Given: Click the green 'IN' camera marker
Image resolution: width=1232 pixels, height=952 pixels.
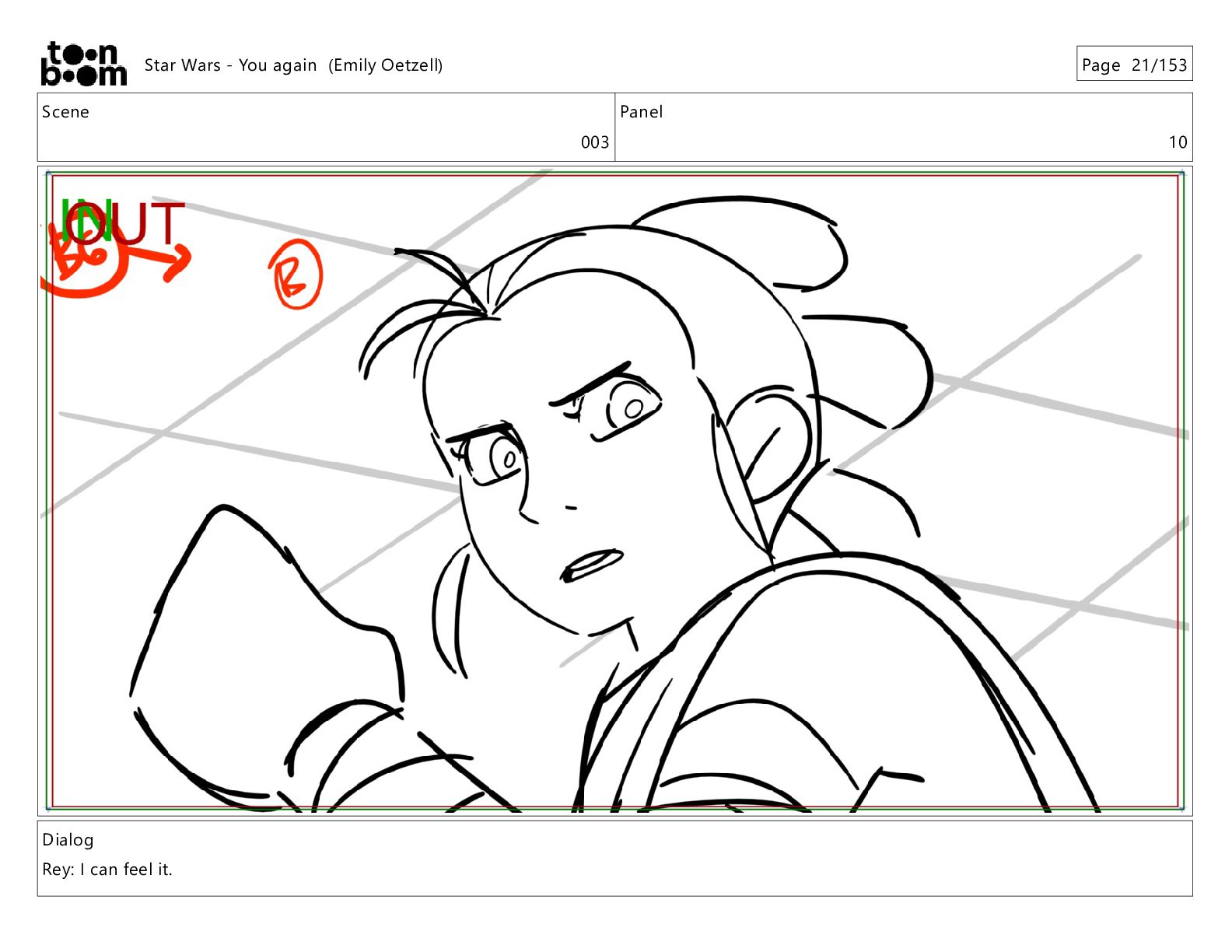Looking at the screenshot, I should pyautogui.click(x=86, y=222).
